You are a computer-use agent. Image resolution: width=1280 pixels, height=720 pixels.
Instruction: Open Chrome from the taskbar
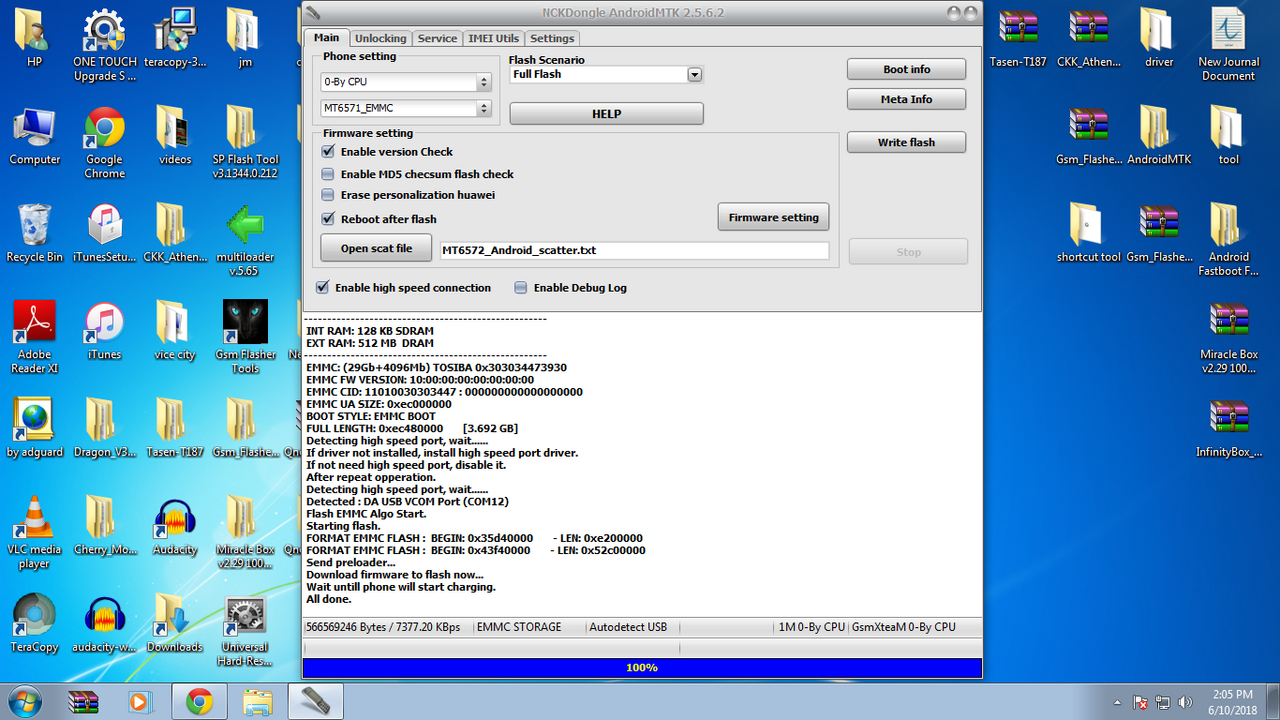[200, 701]
